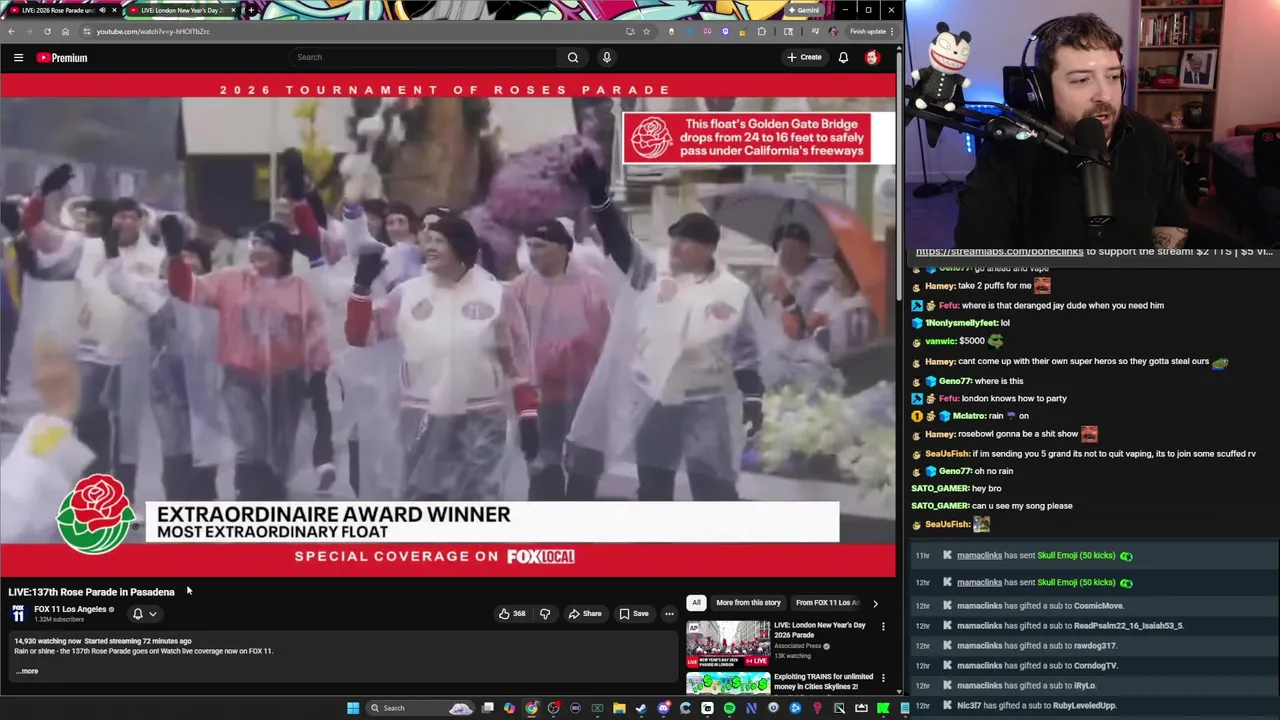The image size is (1280, 720).
Task: Switch to the 2026 Rose Parade tab
Action: click(59, 10)
